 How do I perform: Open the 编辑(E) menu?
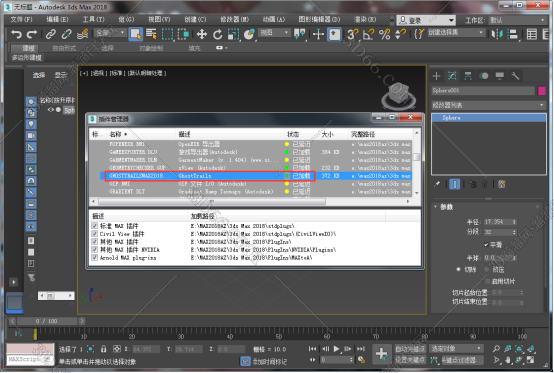(58, 19)
